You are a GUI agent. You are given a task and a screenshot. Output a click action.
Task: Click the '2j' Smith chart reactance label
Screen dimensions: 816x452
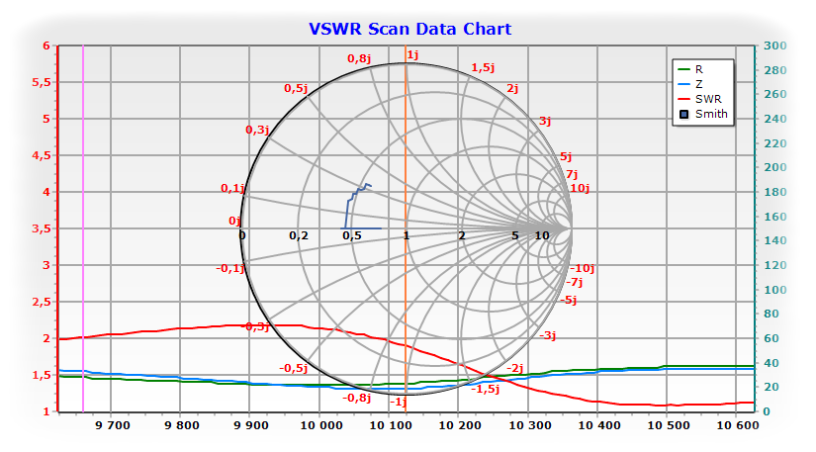(x=513, y=88)
